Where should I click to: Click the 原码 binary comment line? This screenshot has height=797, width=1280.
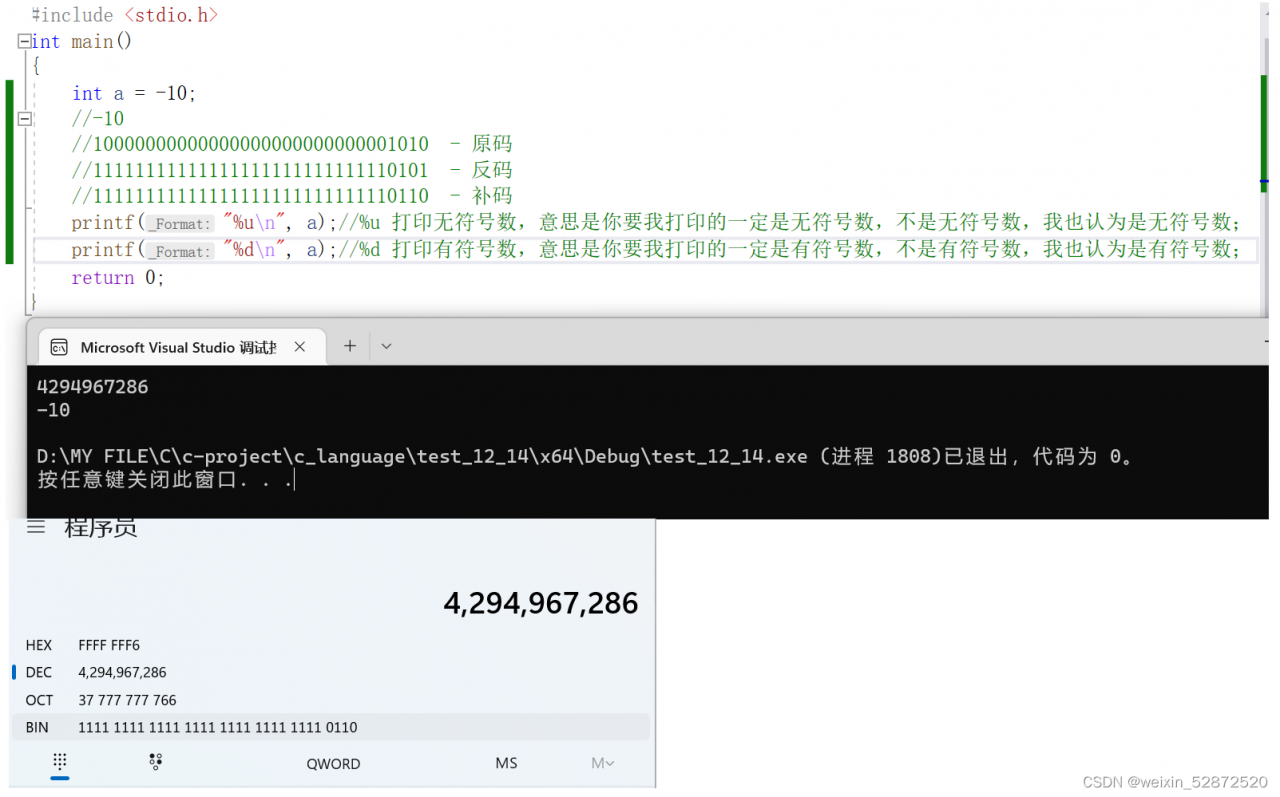[291, 144]
